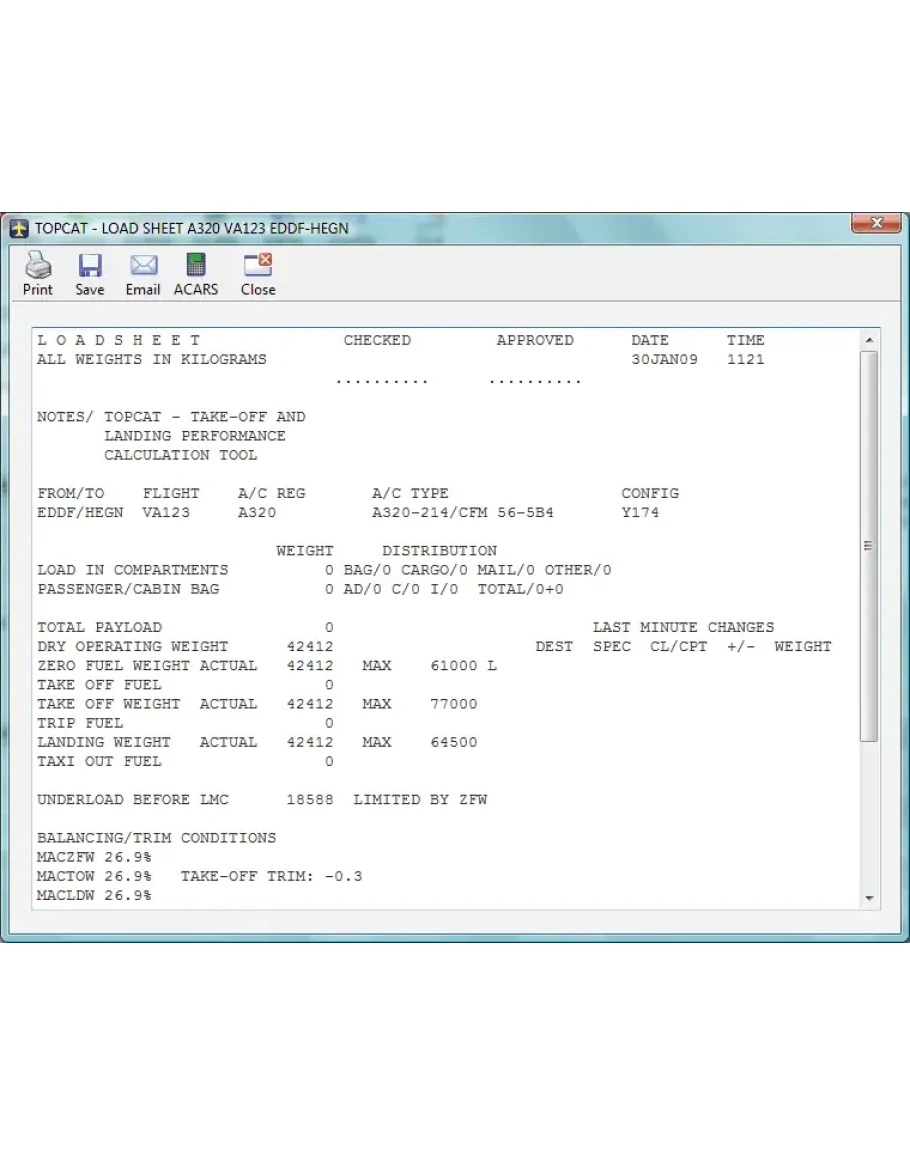Click the TOPCAT airplane icon in title bar
Viewport: 910px width, 1155px height.
coord(19,229)
